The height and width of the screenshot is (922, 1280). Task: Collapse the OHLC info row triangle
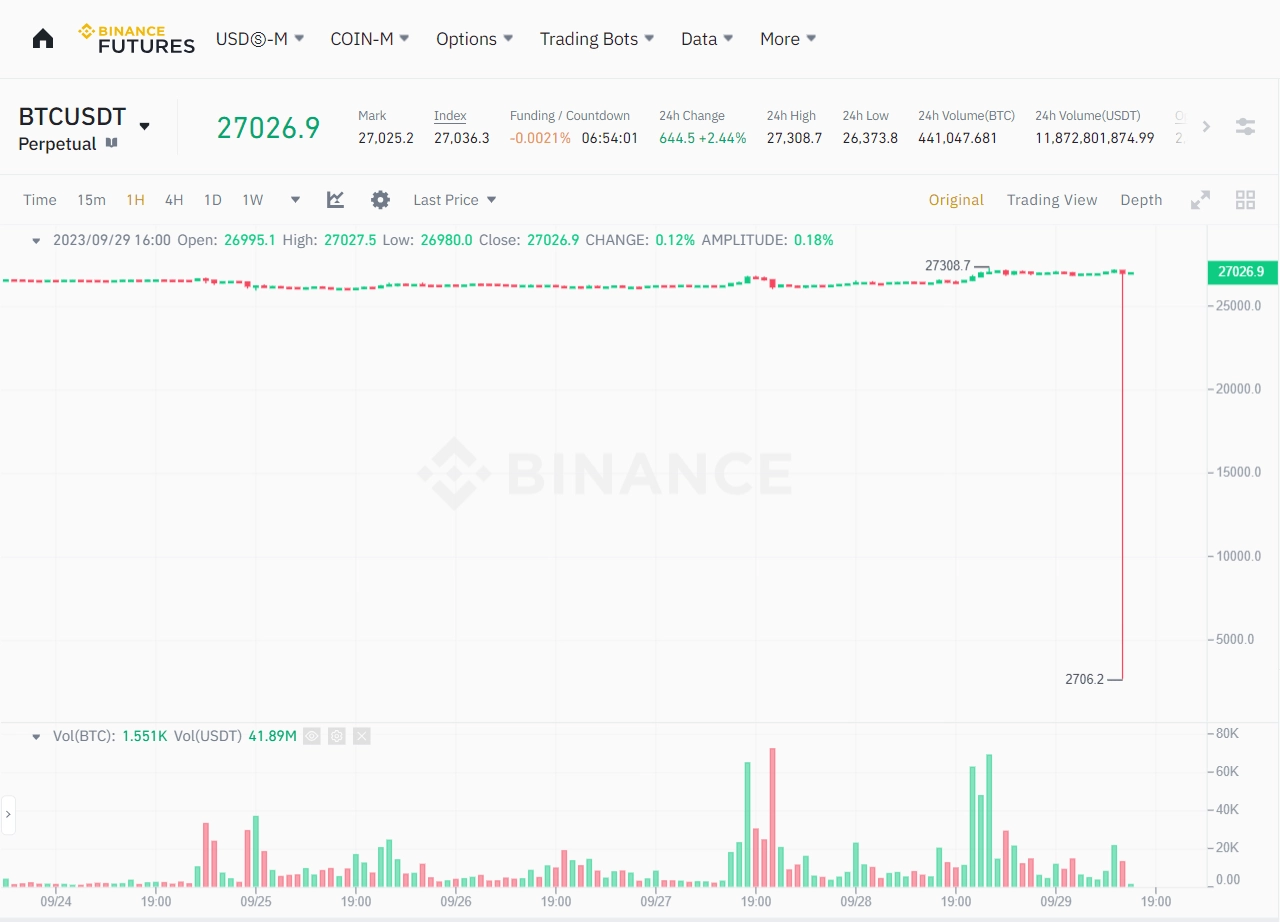click(36, 240)
